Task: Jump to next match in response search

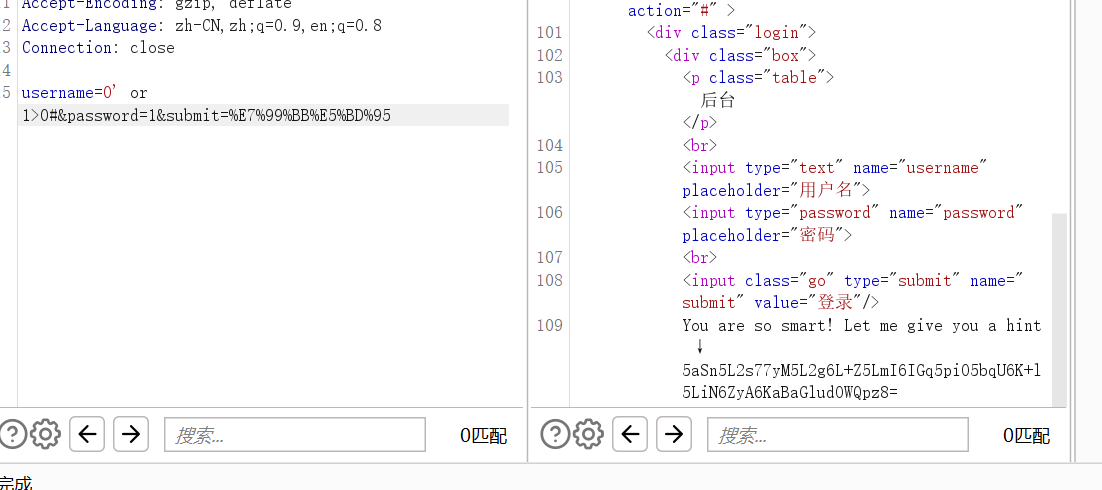Action: tap(673, 434)
